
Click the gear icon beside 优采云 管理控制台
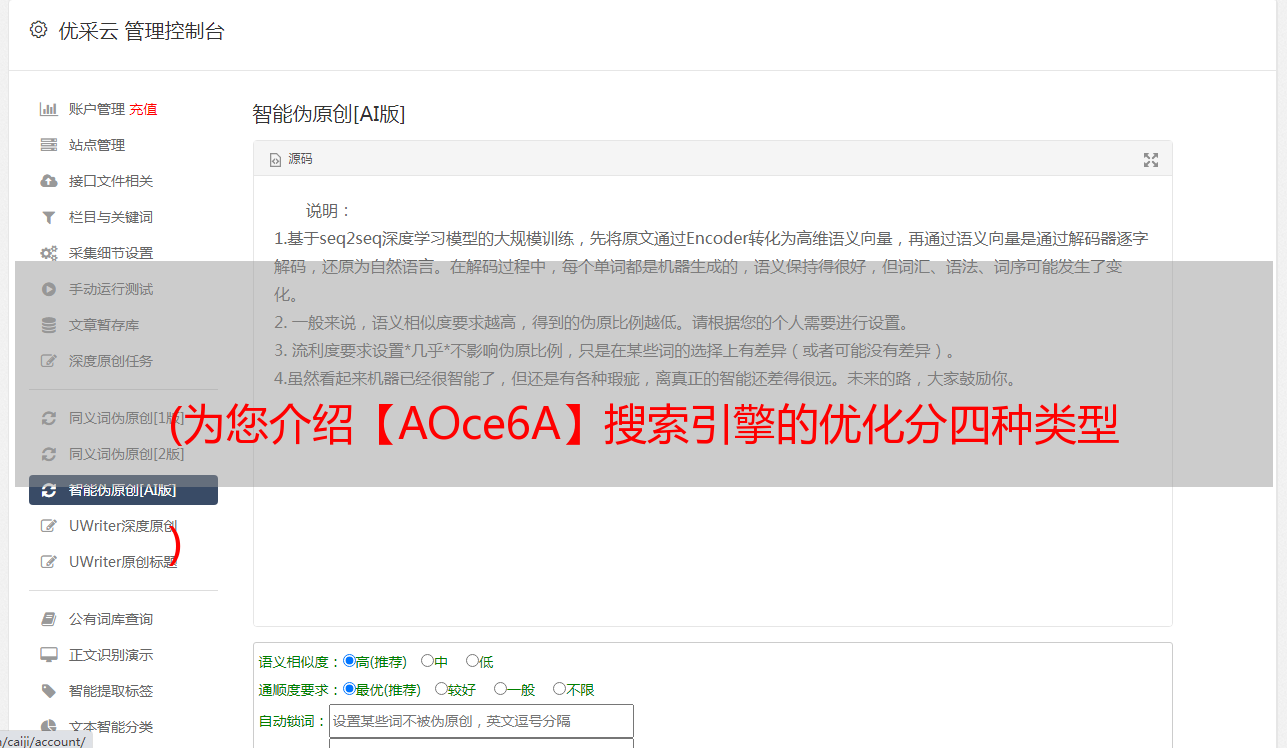pyautogui.click(x=38, y=30)
